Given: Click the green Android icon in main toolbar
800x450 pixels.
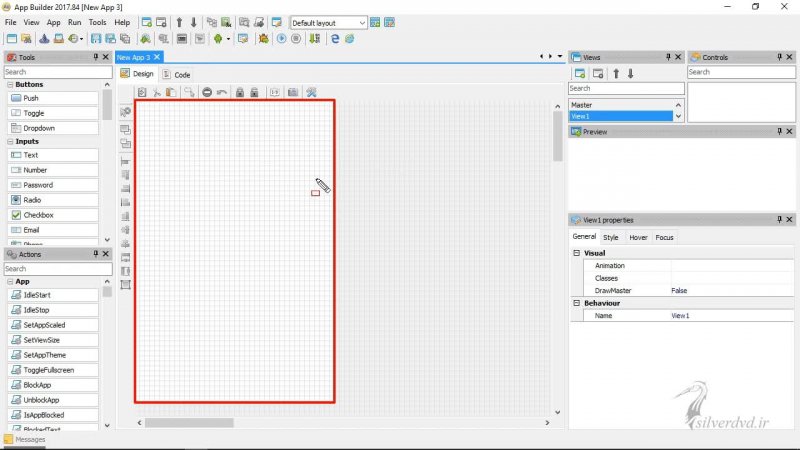Looking at the screenshot, I should click(x=218, y=39).
